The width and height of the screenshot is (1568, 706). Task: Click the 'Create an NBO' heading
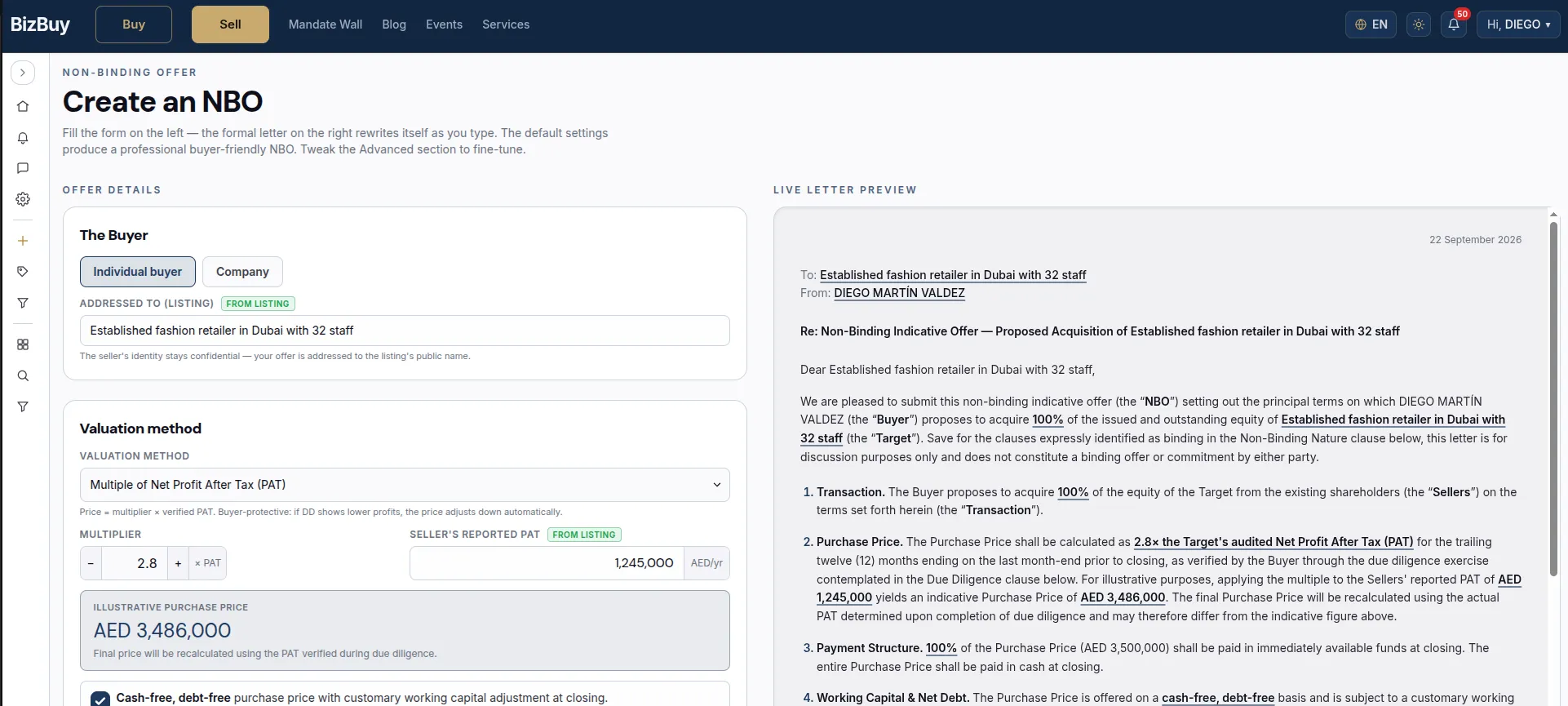click(x=163, y=101)
